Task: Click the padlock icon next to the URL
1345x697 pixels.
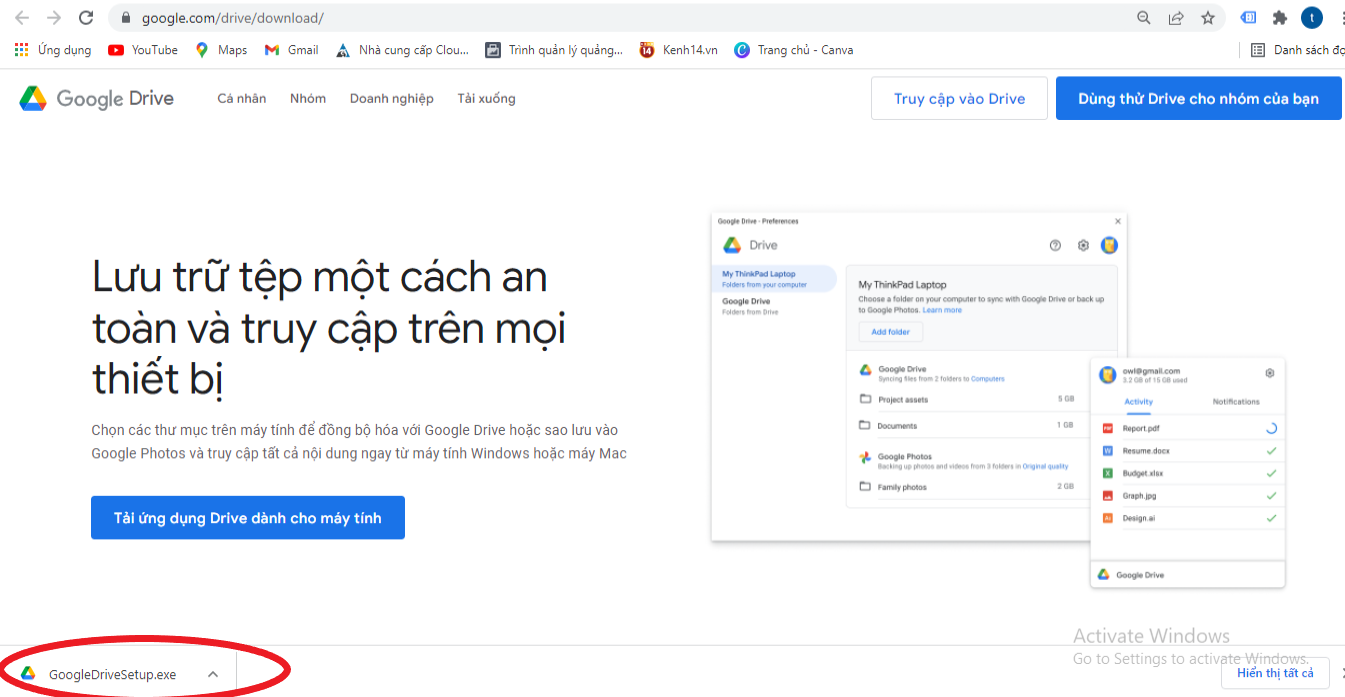Action: (124, 17)
